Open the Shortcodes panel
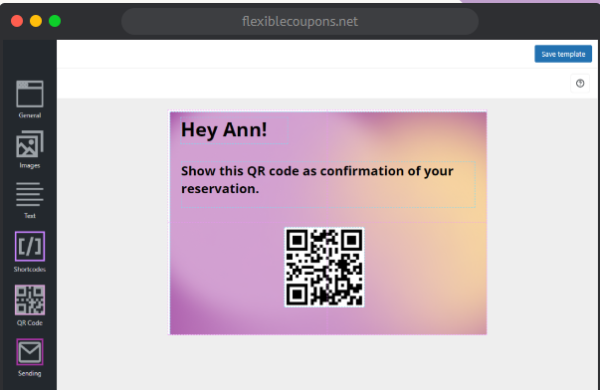 [29, 251]
